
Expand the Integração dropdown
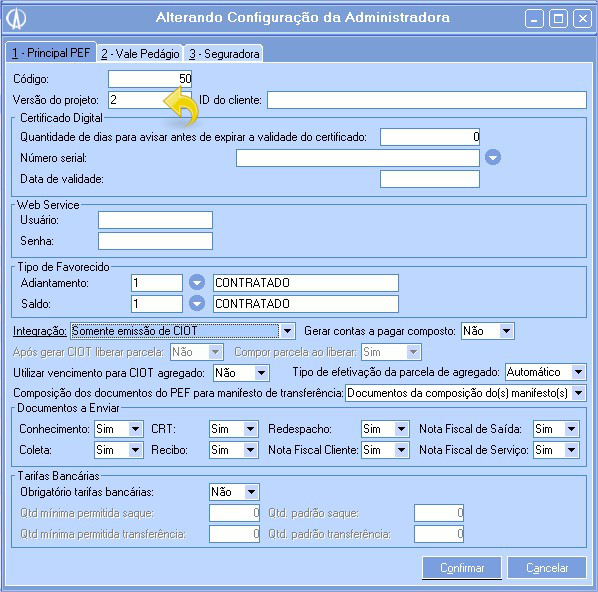(x=288, y=331)
